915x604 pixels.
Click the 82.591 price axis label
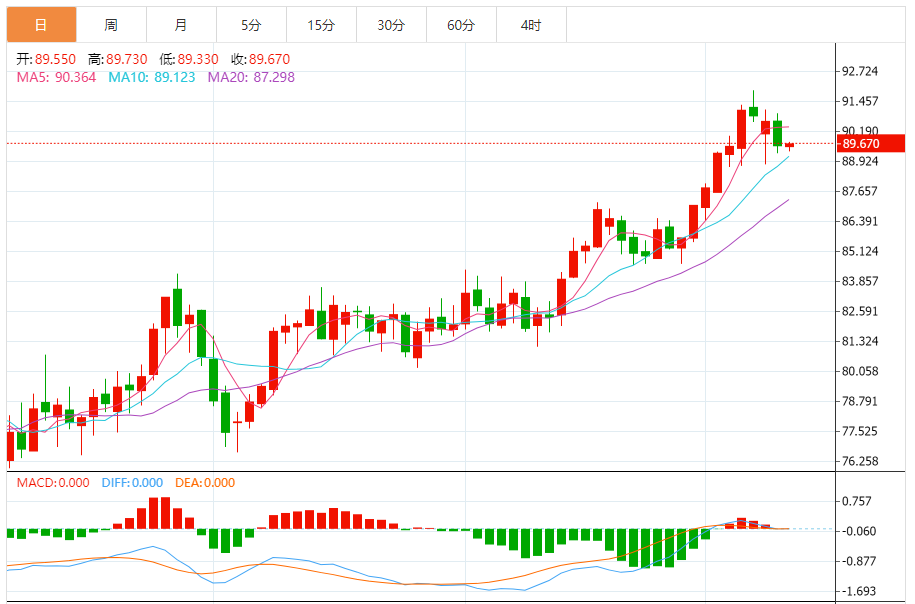(860, 311)
